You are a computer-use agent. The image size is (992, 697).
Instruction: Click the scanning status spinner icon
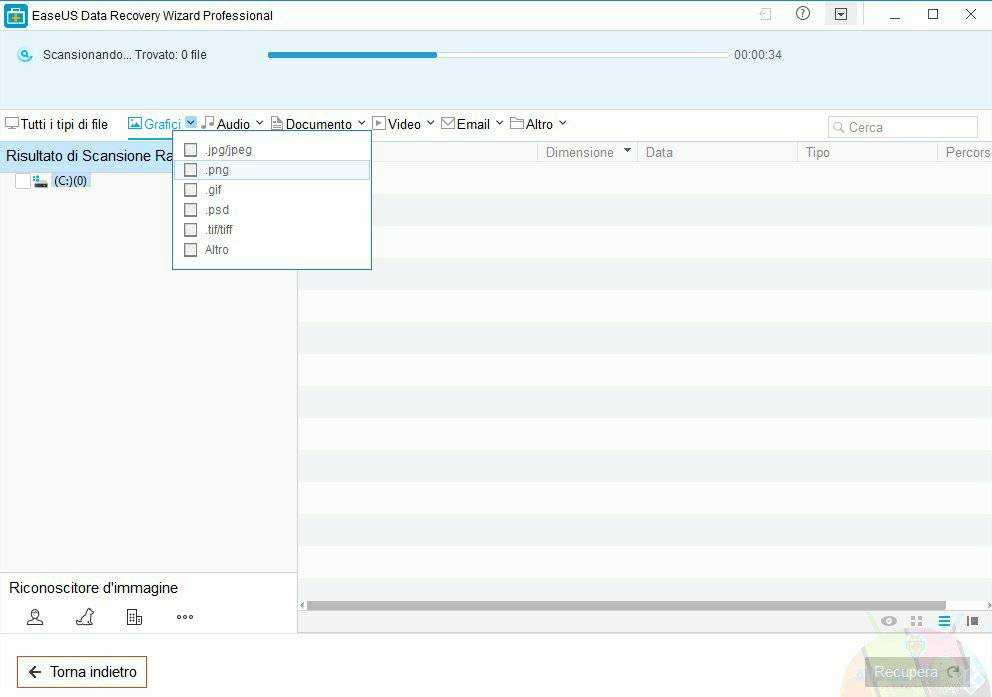pyautogui.click(x=25, y=55)
